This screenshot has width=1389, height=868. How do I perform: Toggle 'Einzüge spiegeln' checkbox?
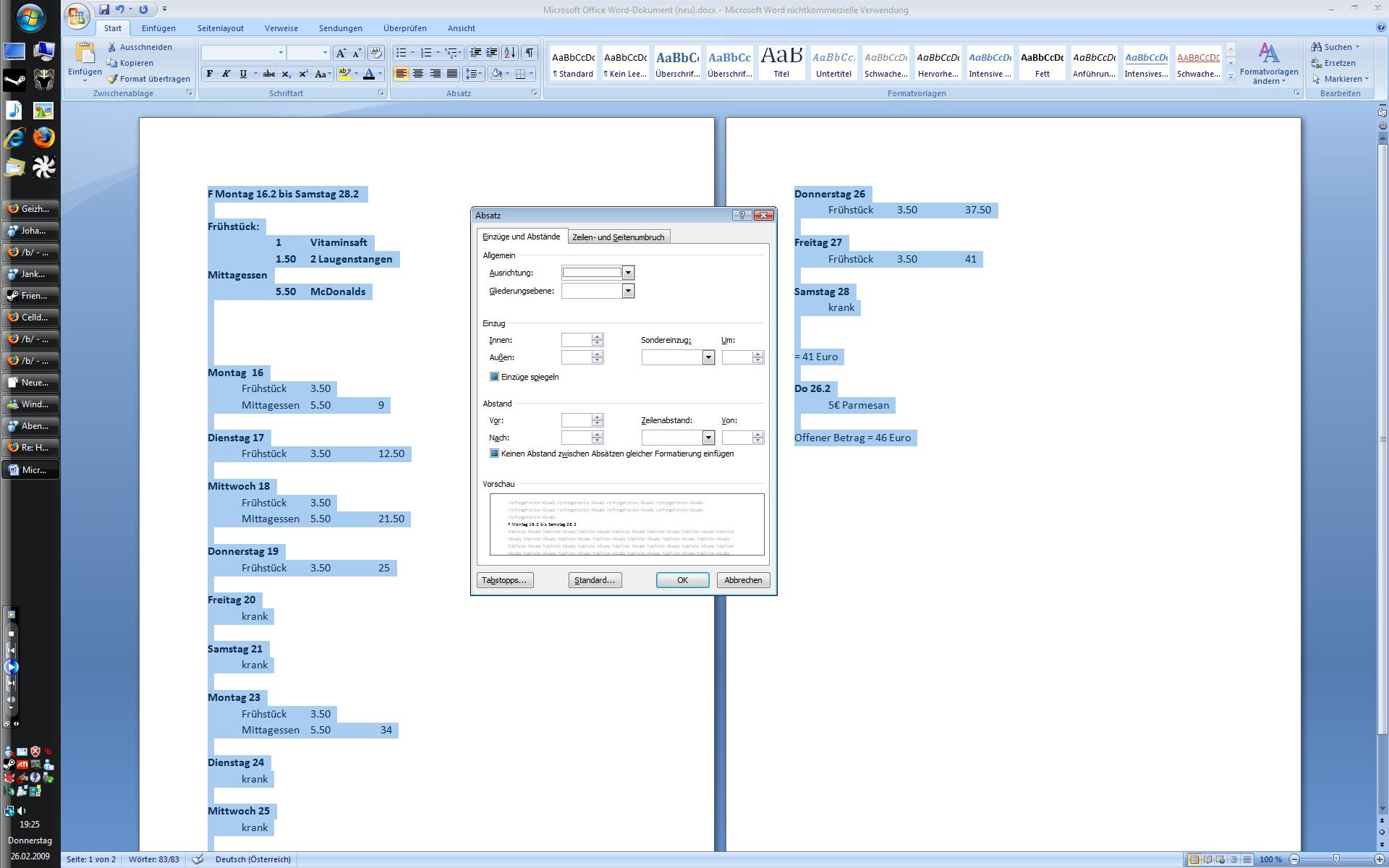[495, 377]
